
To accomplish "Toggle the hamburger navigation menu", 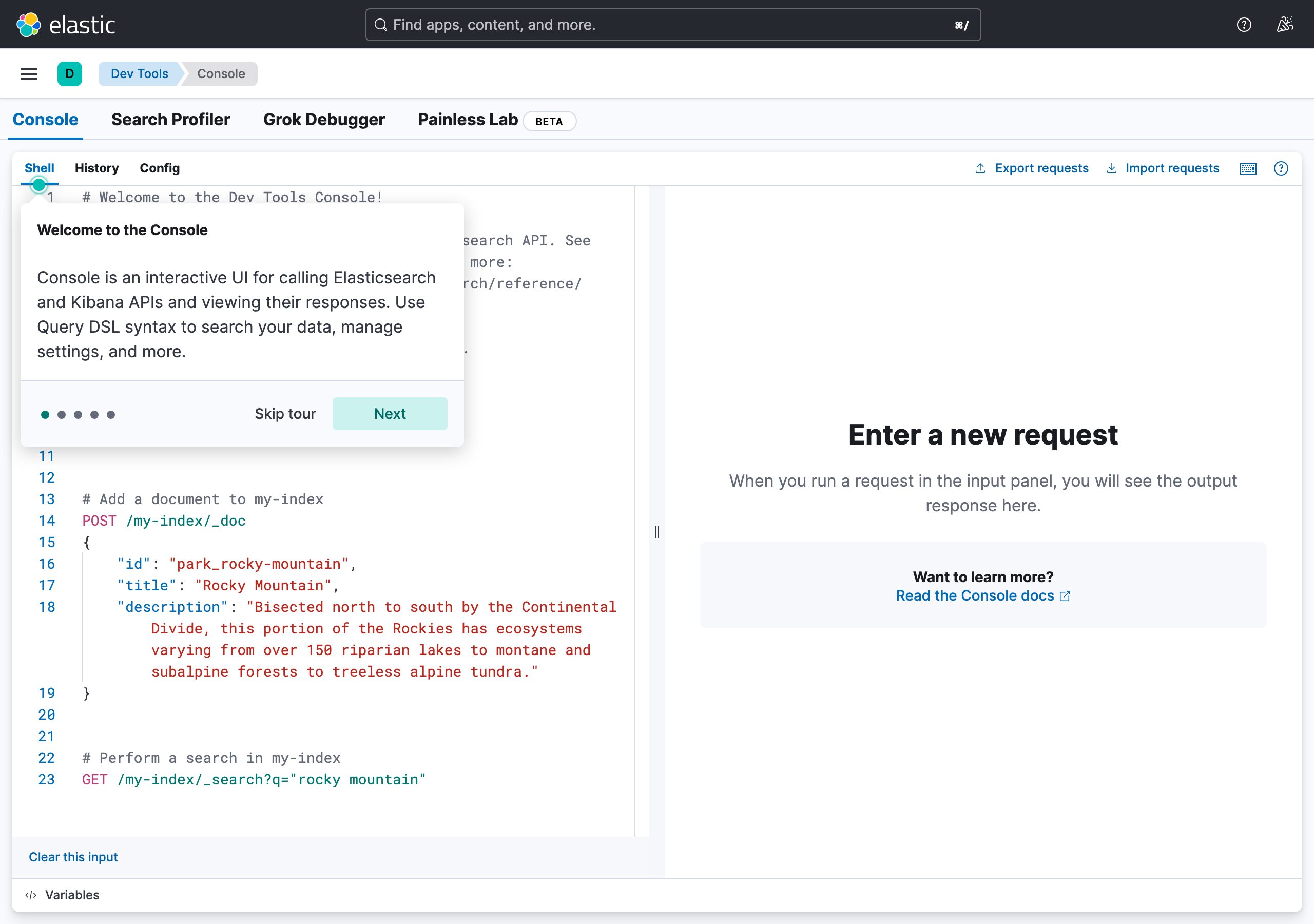I will tap(29, 74).
